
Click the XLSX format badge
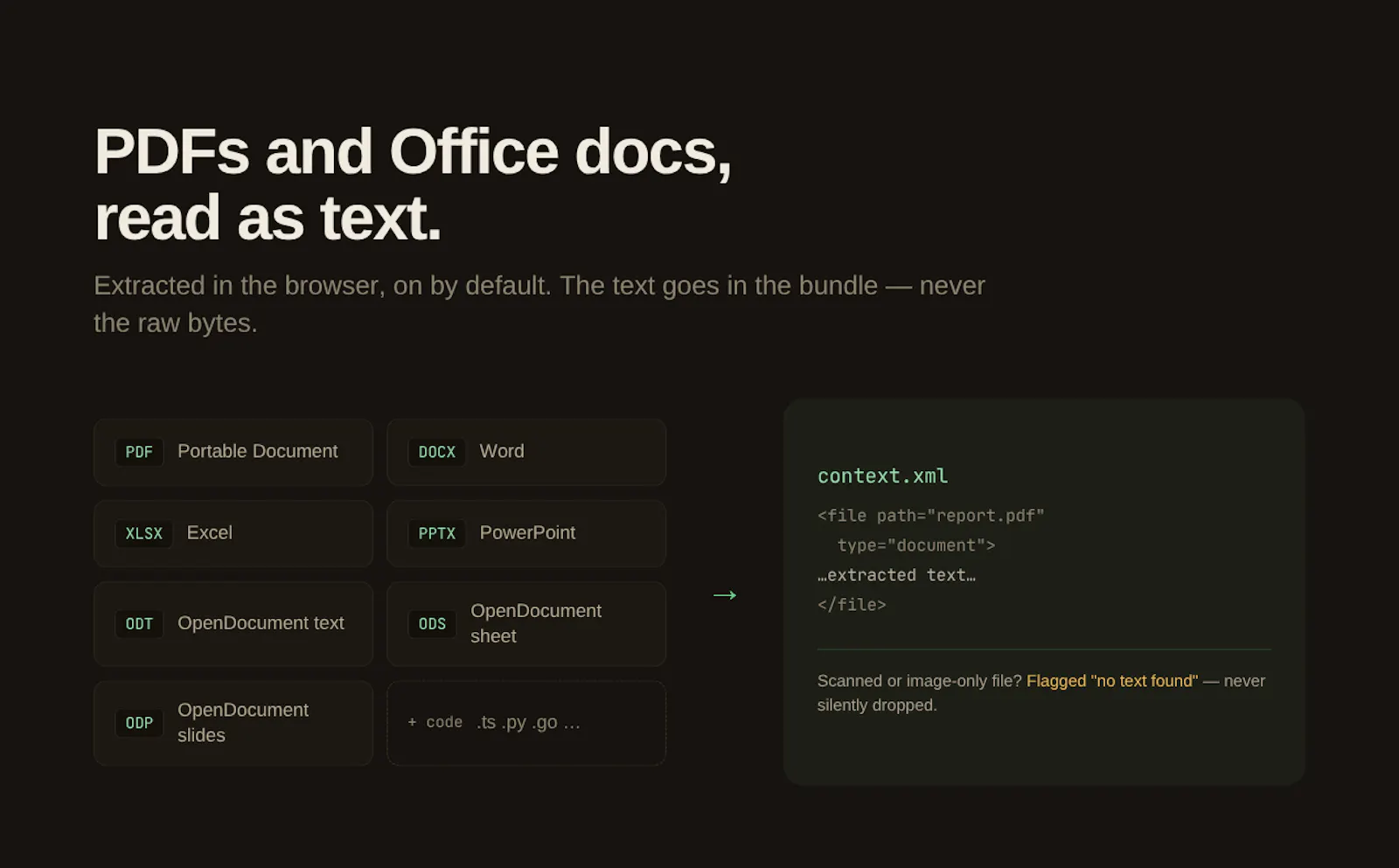point(143,533)
